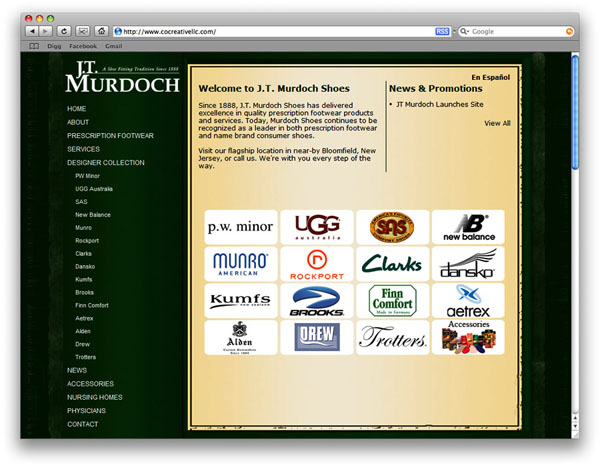Select SAS in sidebar submenu
The height and width of the screenshot is (467, 600).
(x=81, y=202)
